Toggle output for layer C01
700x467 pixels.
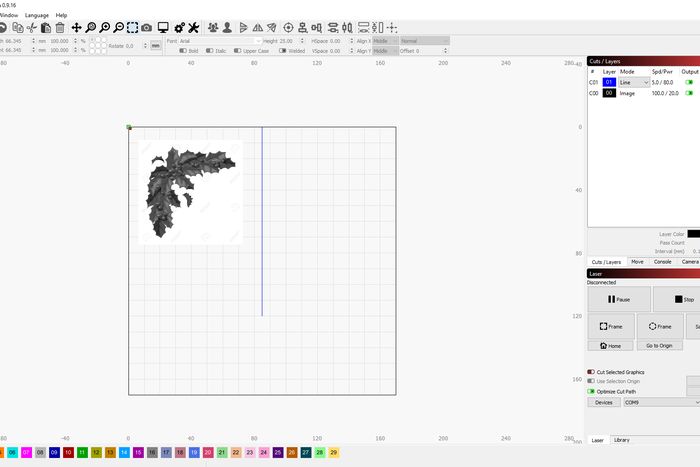click(689, 82)
